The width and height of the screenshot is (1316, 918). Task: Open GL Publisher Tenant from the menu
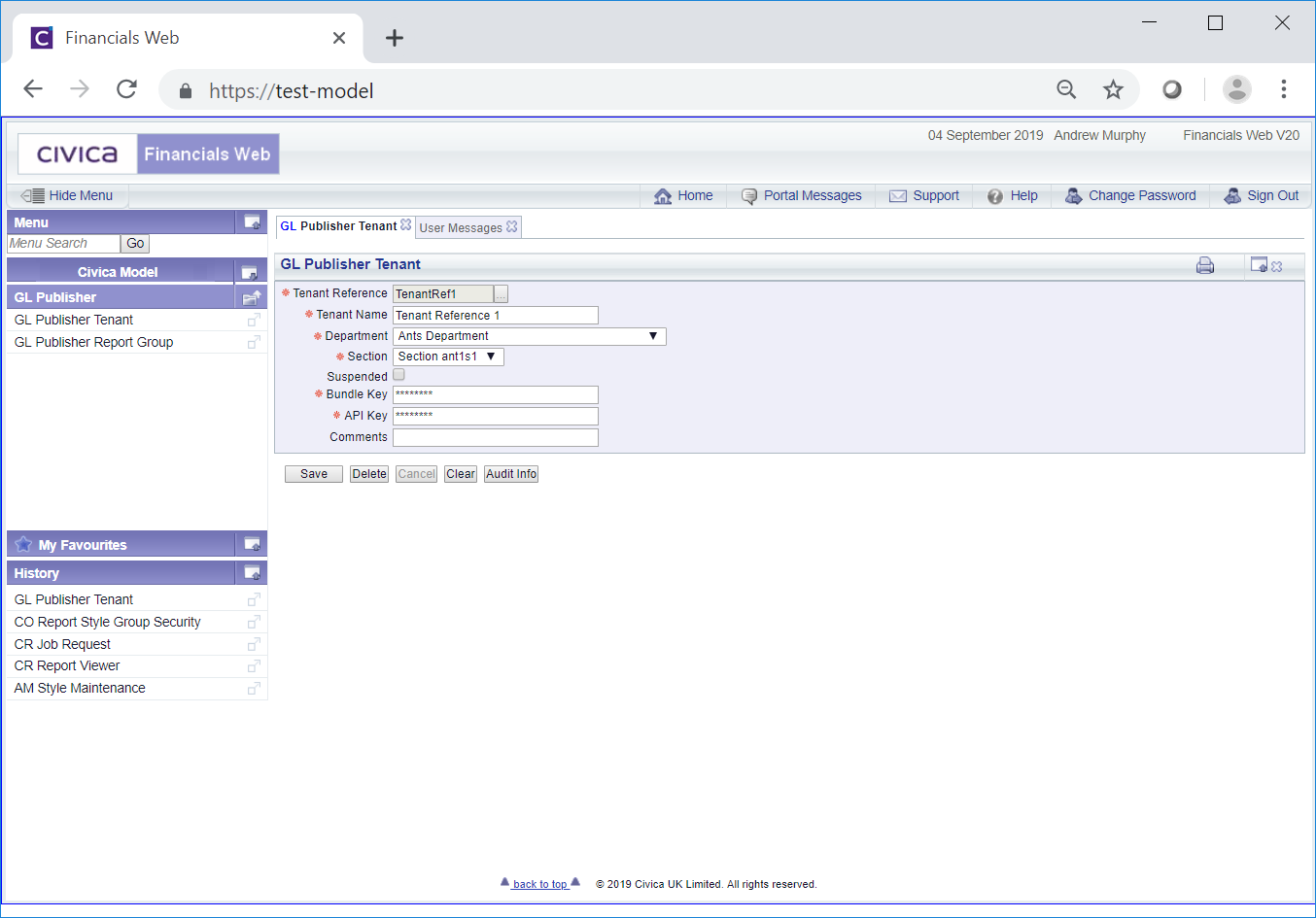(74, 320)
